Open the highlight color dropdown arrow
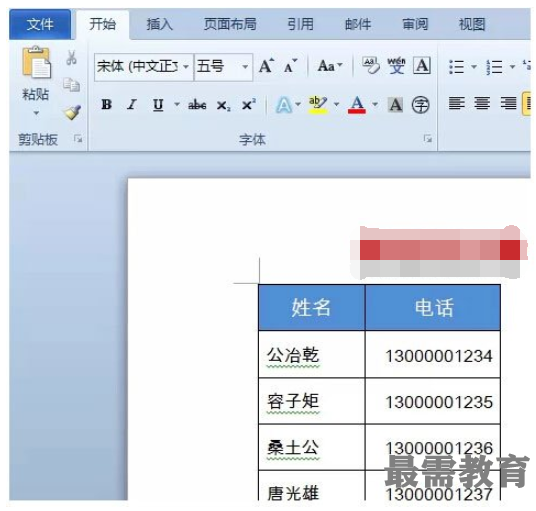The width and height of the screenshot is (536, 511). coord(336,104)
